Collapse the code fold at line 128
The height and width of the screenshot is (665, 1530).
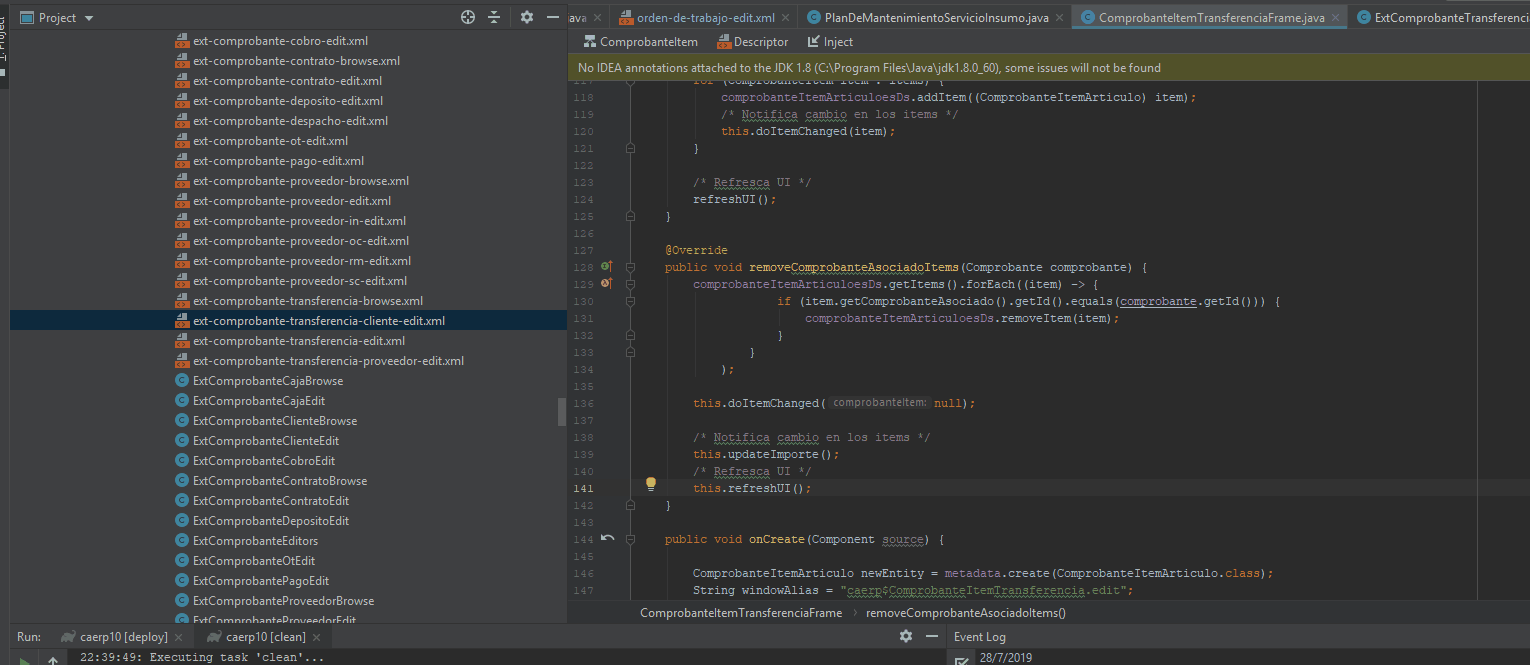pyautogui.click(x=631, y=267)
